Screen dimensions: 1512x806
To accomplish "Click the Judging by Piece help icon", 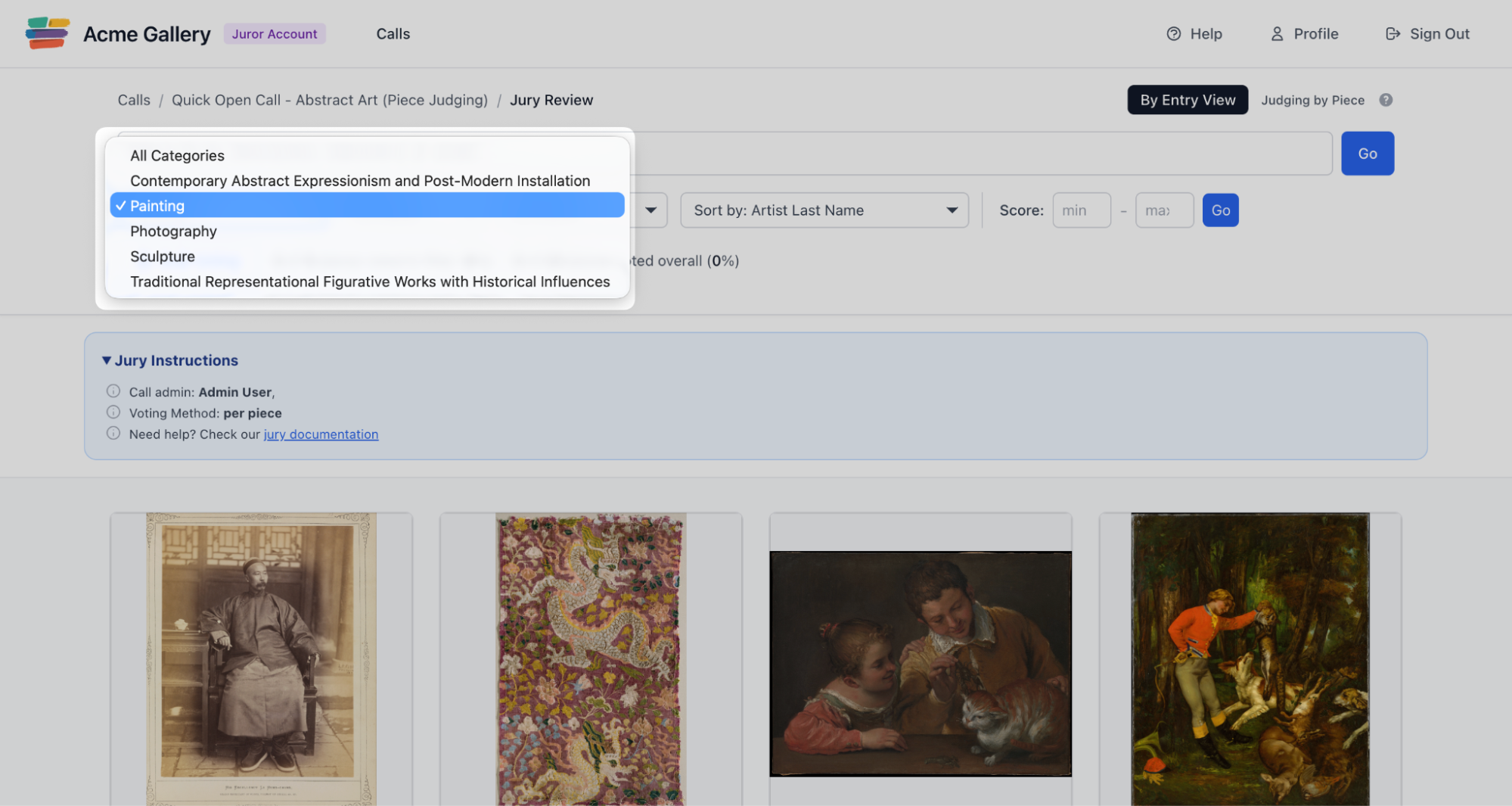I will pos(1385,100).
